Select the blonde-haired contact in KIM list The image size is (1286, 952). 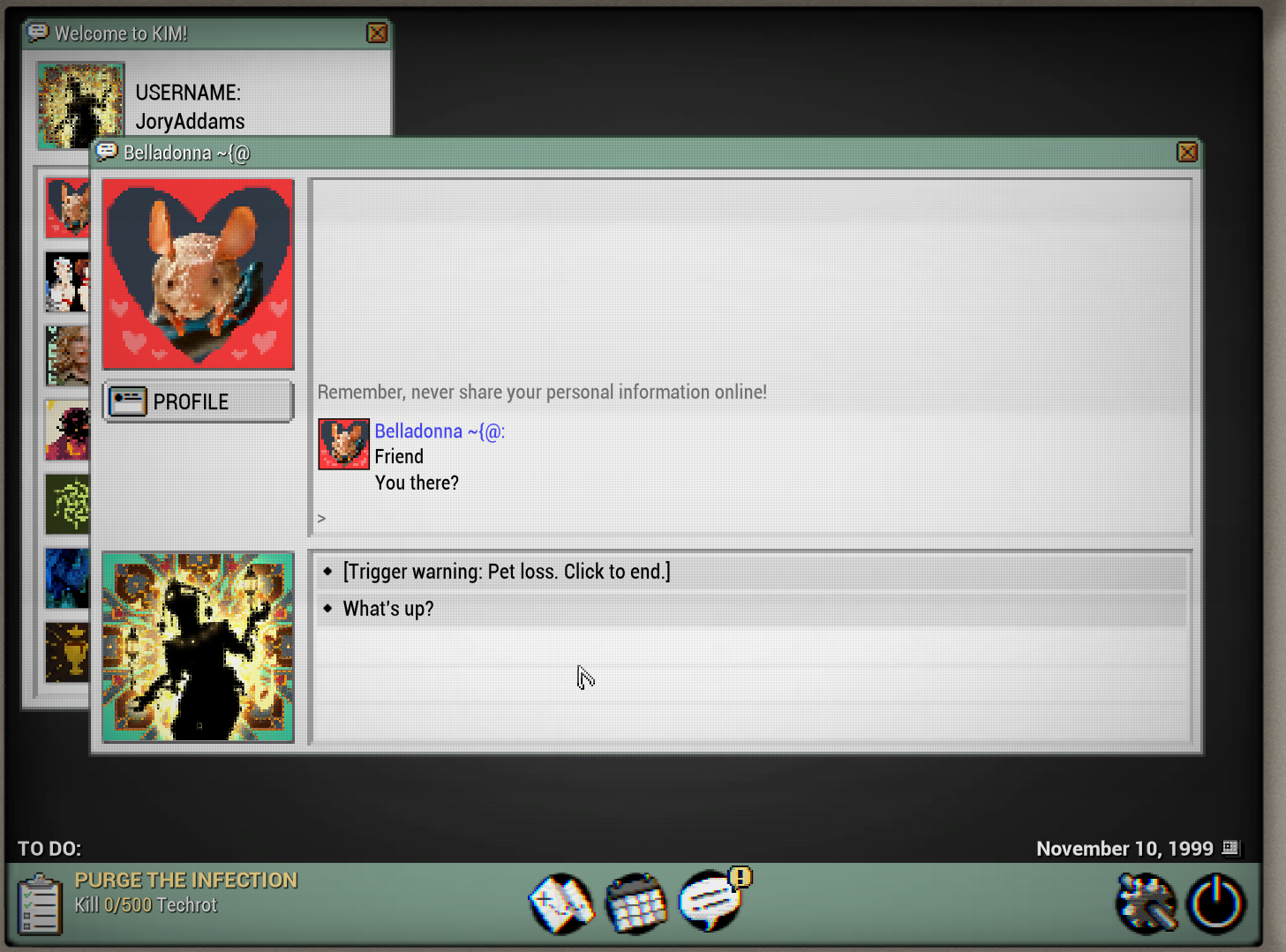[x=67, y=356]
